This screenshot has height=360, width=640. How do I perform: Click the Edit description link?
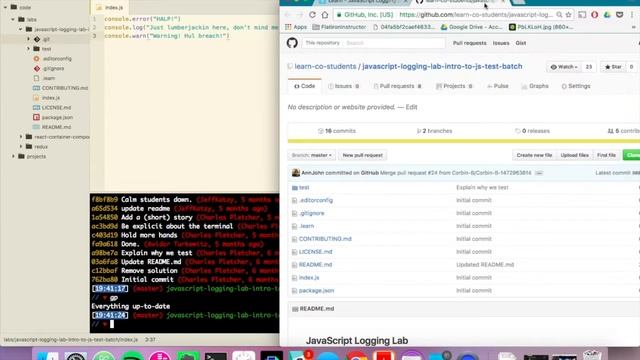(411, 107)
